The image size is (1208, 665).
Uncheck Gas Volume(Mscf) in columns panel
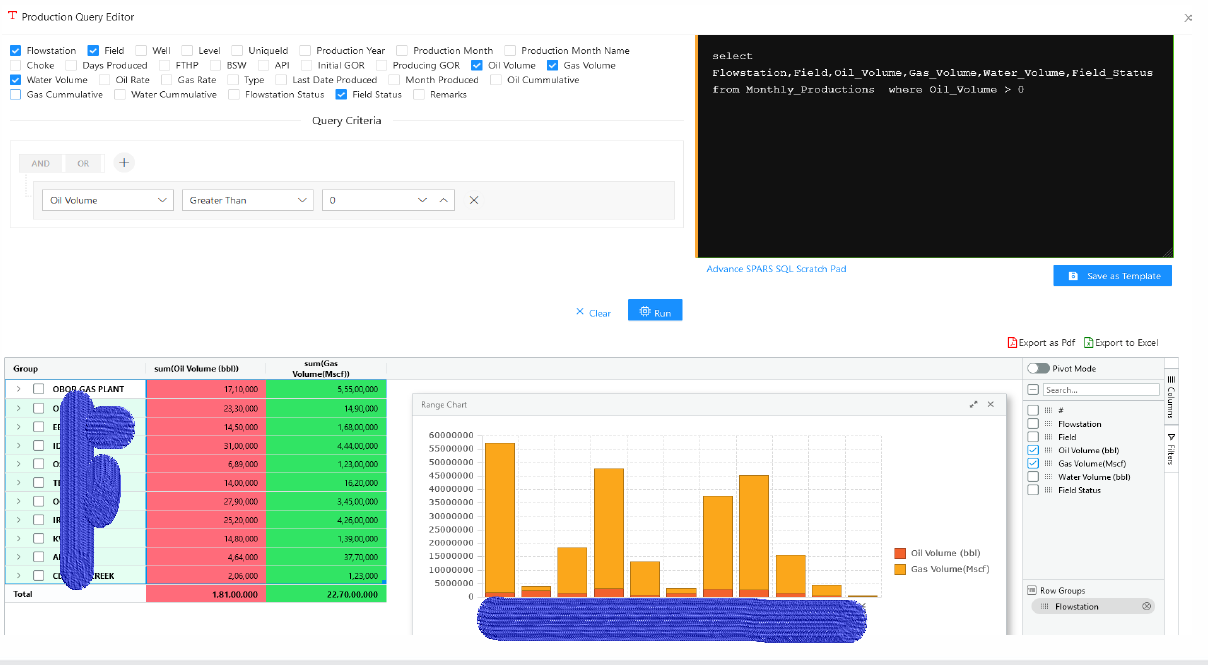pyautogui.click(x=1033, y=463)
